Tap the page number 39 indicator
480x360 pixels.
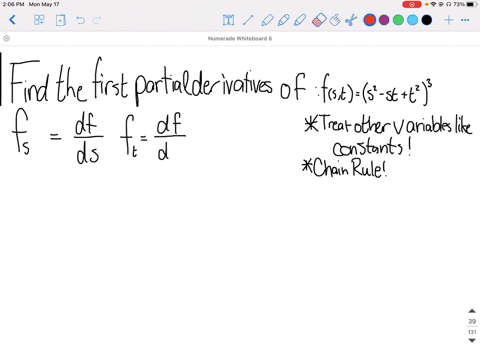click(472, 321)
